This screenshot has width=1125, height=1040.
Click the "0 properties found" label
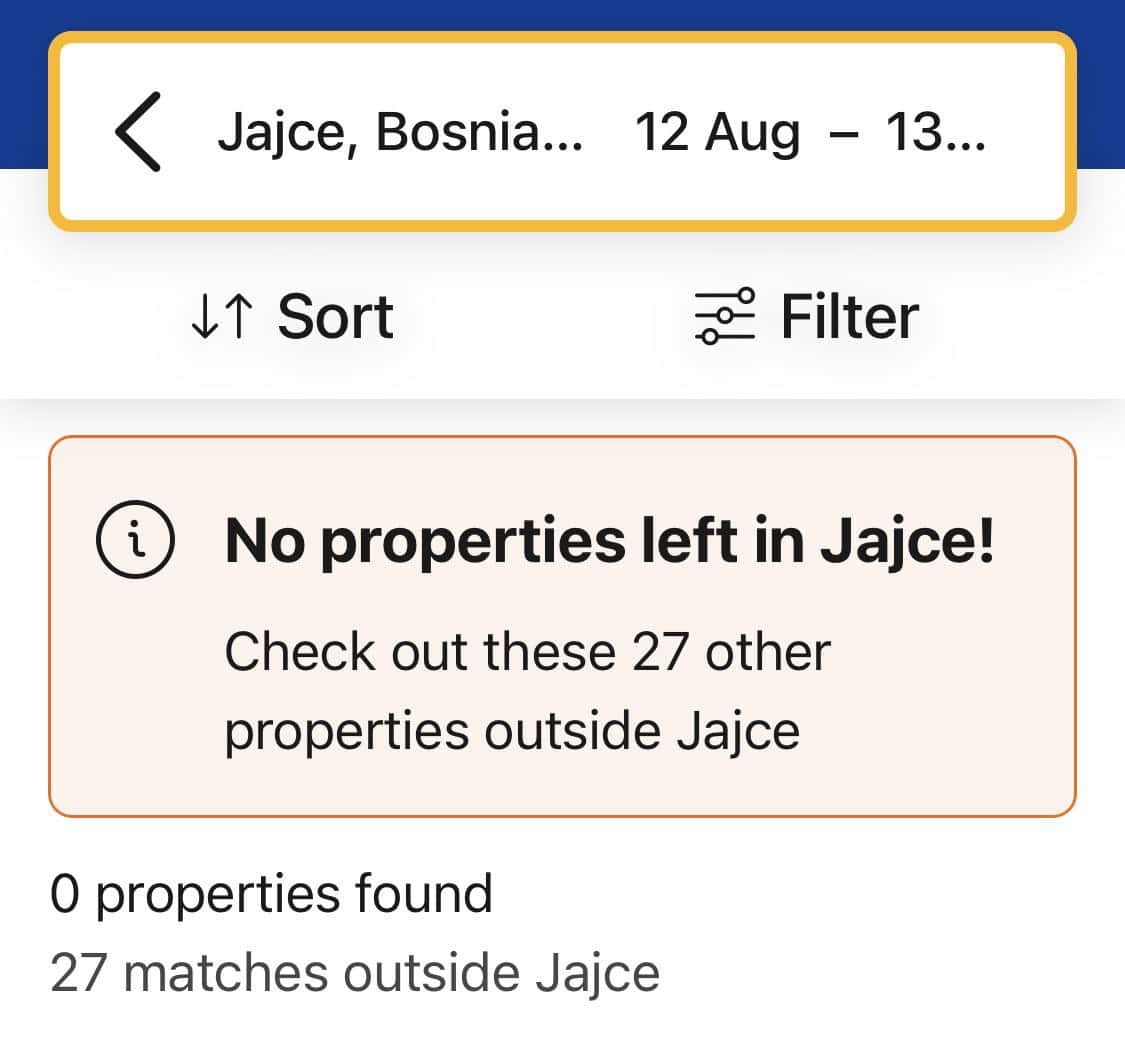click(x=271, y=894)
